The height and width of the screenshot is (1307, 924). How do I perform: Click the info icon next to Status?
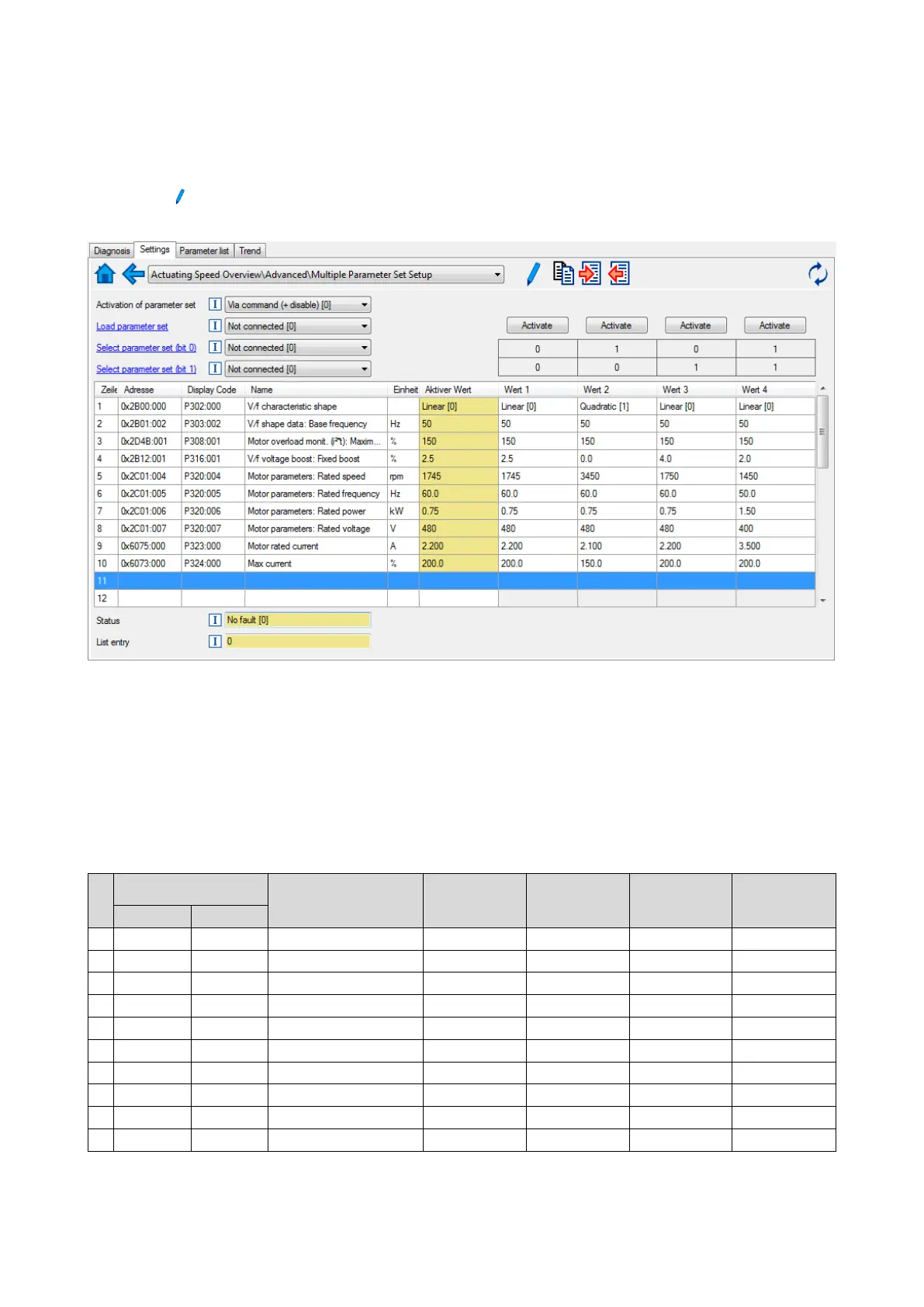[215, 620]
